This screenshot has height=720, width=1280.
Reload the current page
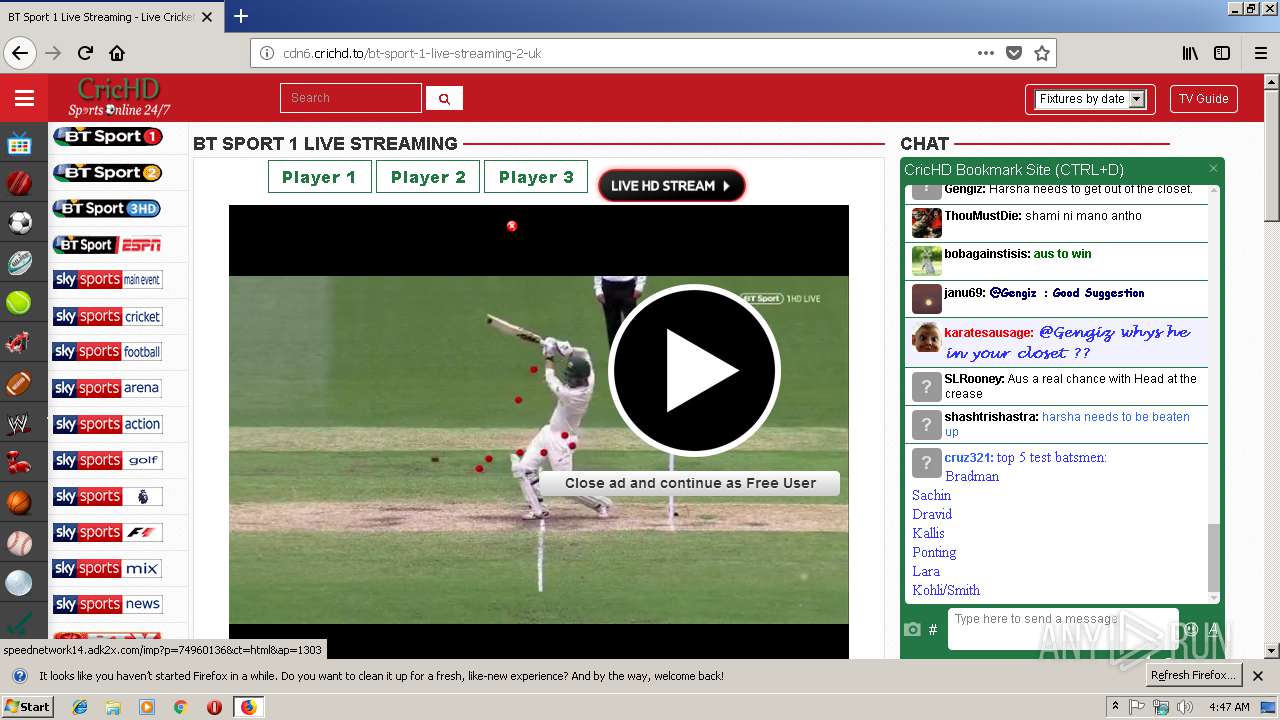[85, 53]
